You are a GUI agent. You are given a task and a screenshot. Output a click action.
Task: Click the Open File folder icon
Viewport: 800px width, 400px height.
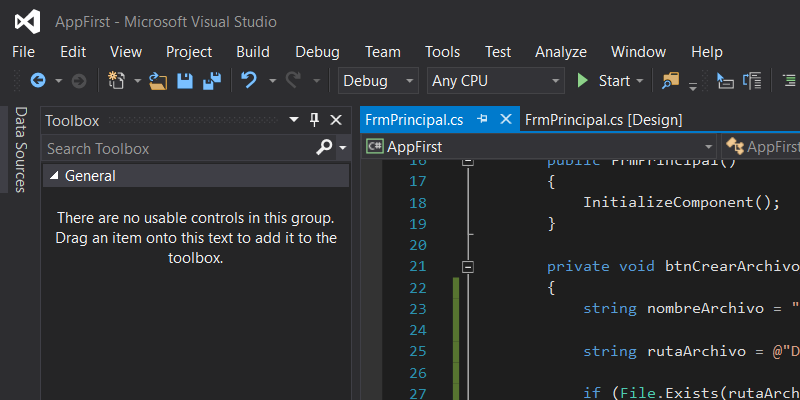click(158, 81)
